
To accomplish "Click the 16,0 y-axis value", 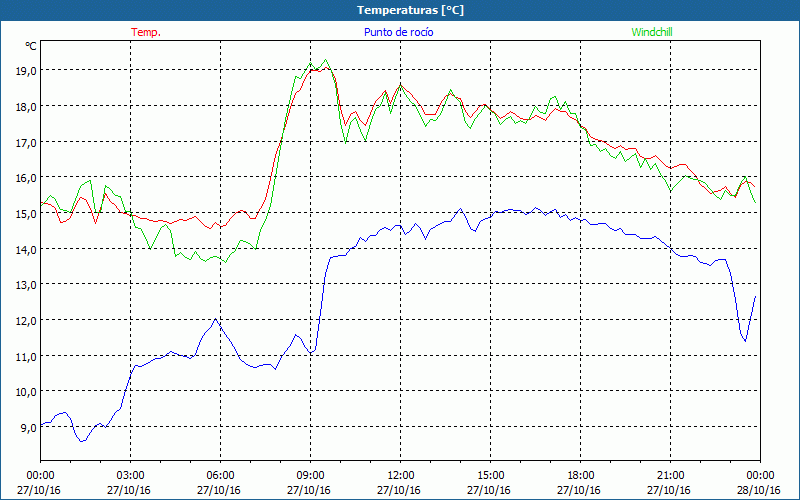I will tap(27, 178).
